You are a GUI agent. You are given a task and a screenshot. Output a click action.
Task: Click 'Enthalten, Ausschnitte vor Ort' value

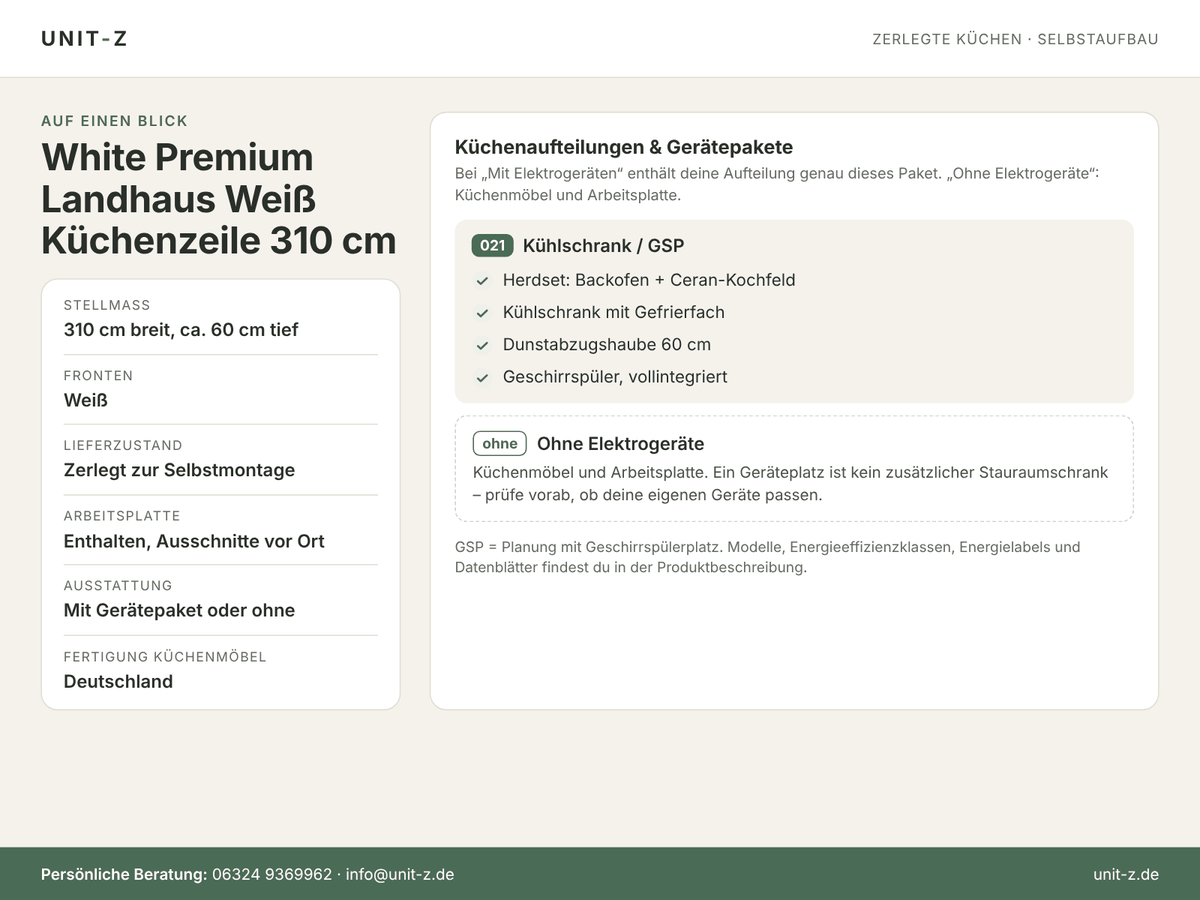194,541
